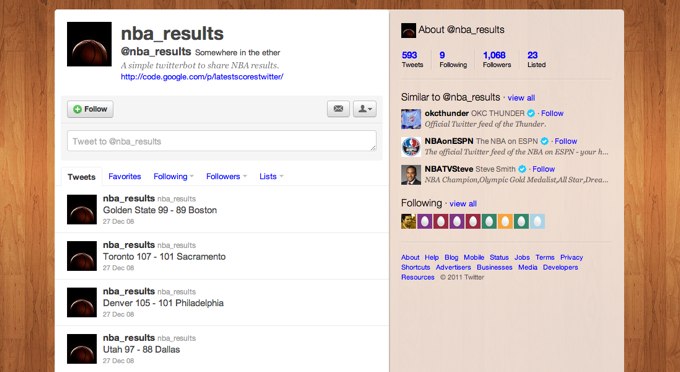Follow okcthunder from the suggestions

pyautogui.click(x=552, y=113)
